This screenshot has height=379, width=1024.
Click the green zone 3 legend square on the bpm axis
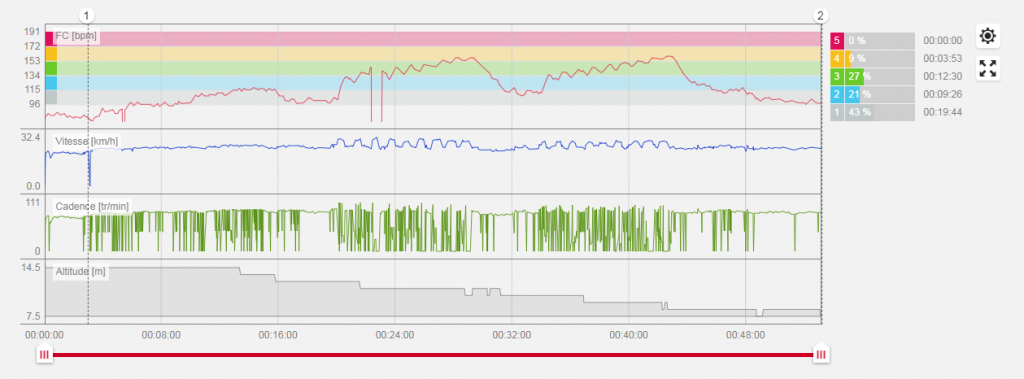click(51, 68)
